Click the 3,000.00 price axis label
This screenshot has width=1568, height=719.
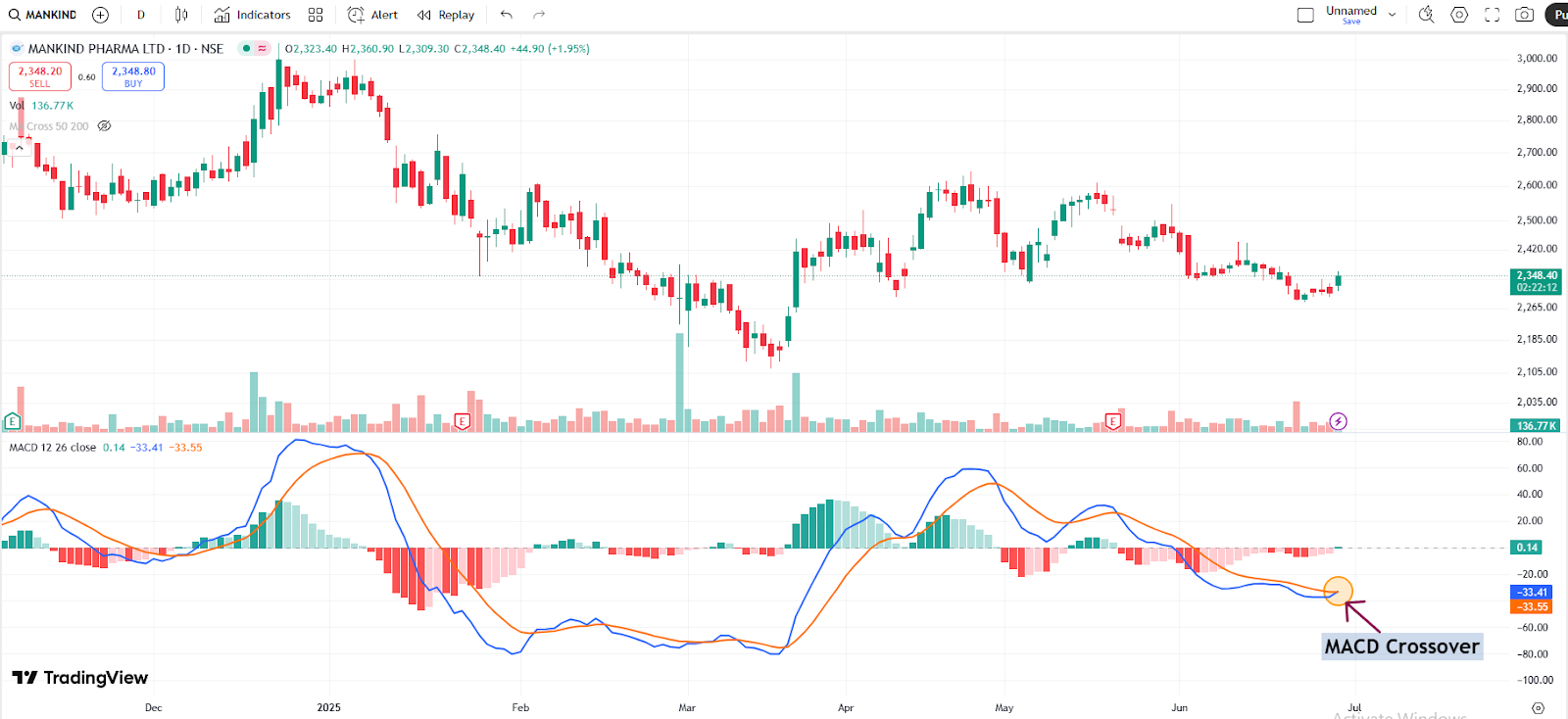coord(1537,58)
